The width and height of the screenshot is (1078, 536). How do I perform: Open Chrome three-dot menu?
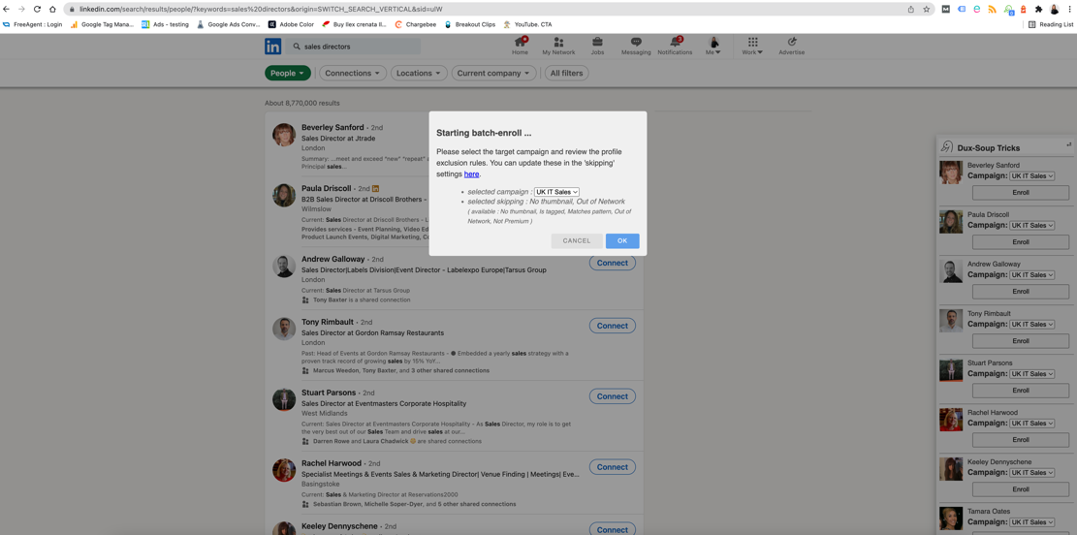[1070, 9]
